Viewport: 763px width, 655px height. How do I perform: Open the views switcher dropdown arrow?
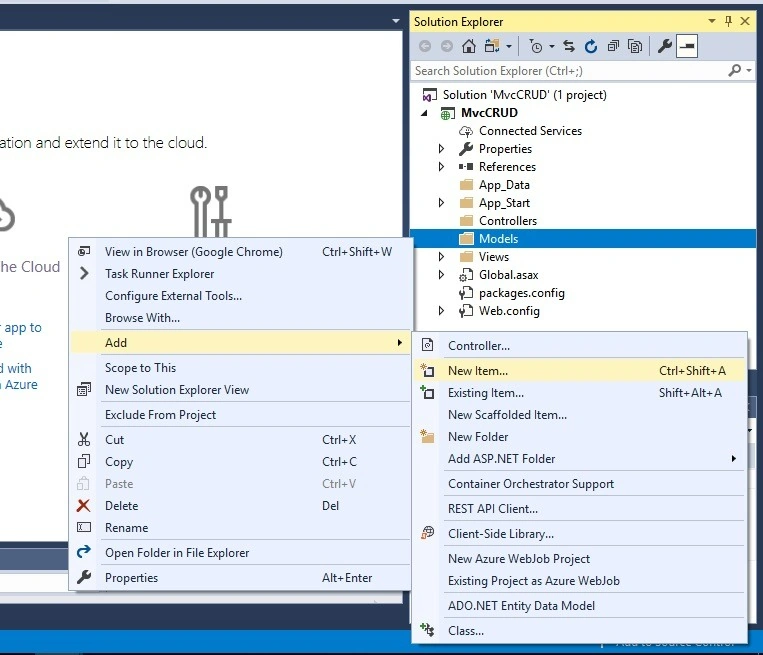point(509,47)
